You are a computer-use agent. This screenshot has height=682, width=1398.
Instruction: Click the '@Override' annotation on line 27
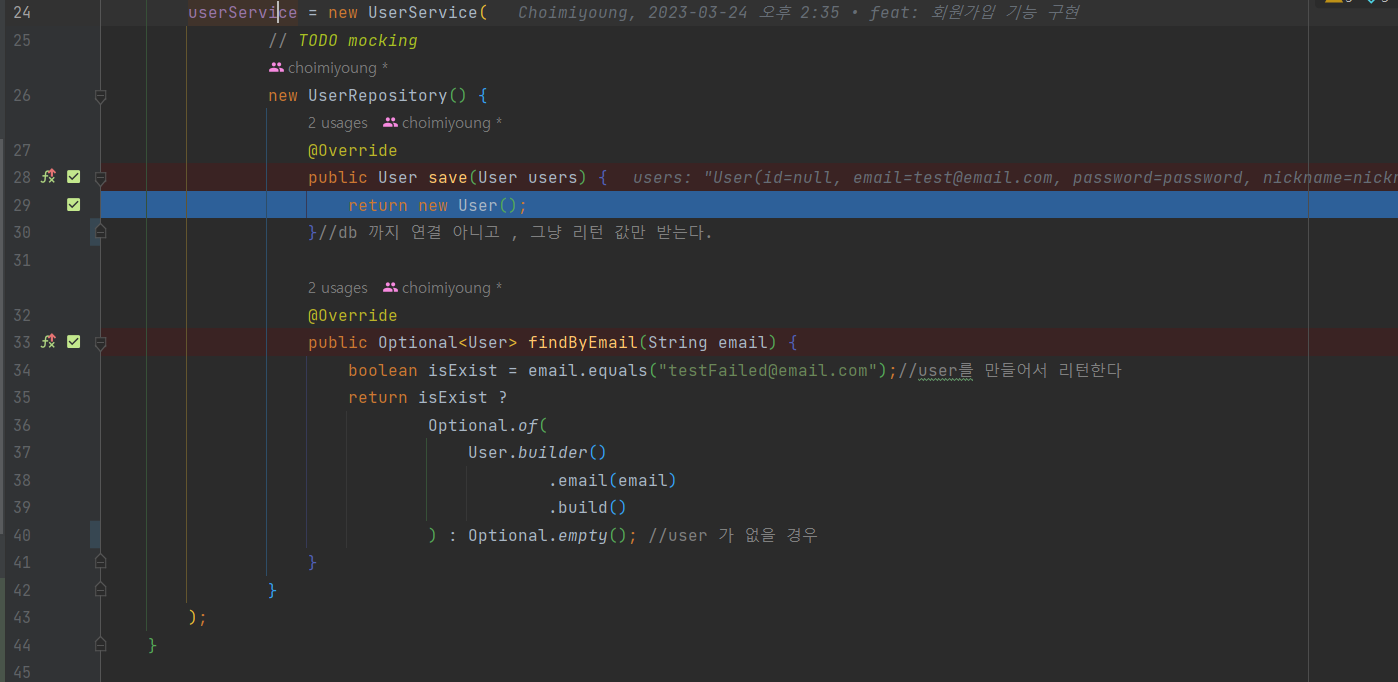pos(353,151)
